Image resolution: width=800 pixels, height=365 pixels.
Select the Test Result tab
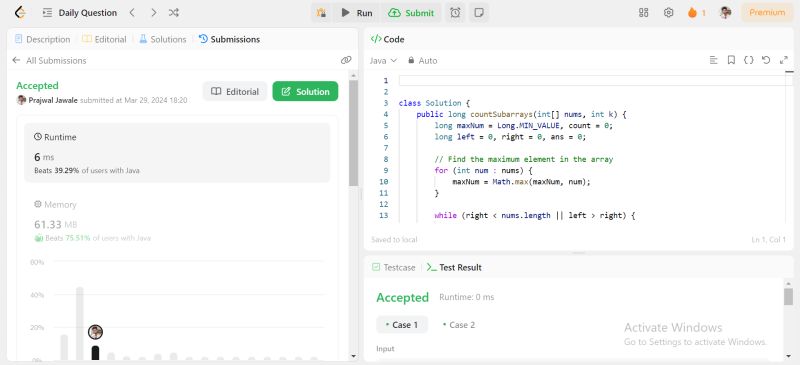[454, 267]
